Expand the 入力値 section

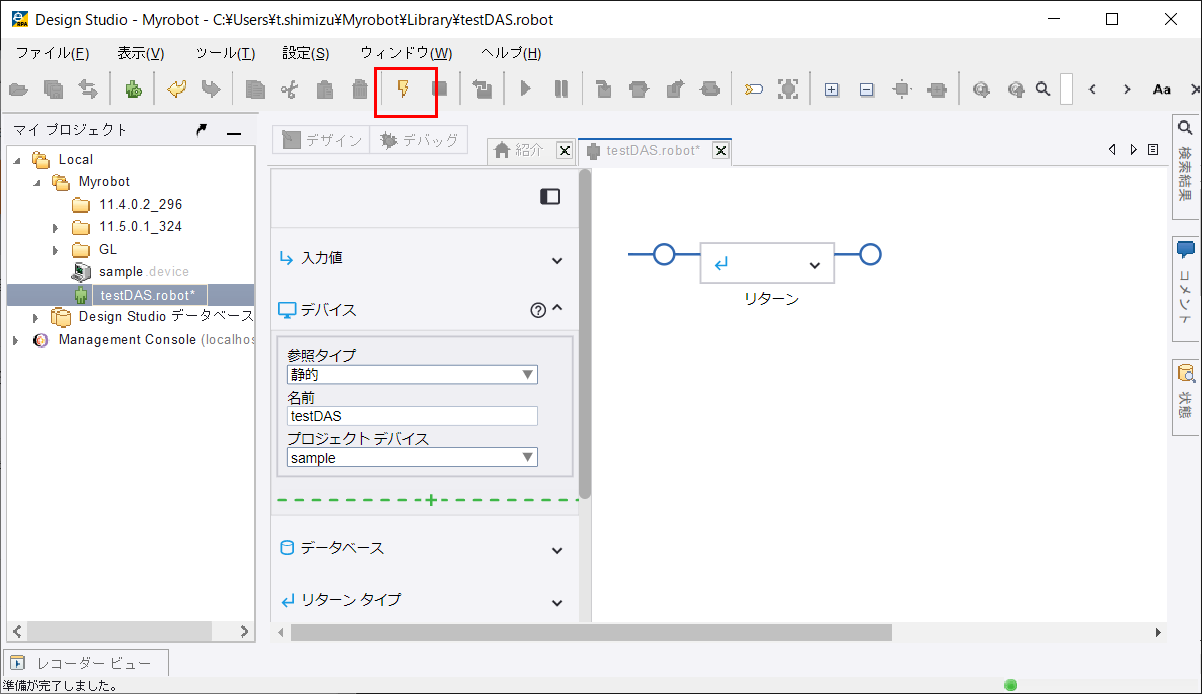click(x=557, y=260)
